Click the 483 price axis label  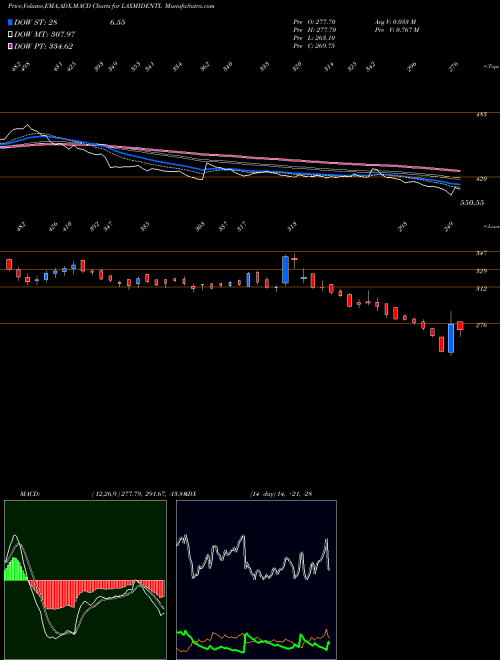pyautogui.click(x=481, y=114)
